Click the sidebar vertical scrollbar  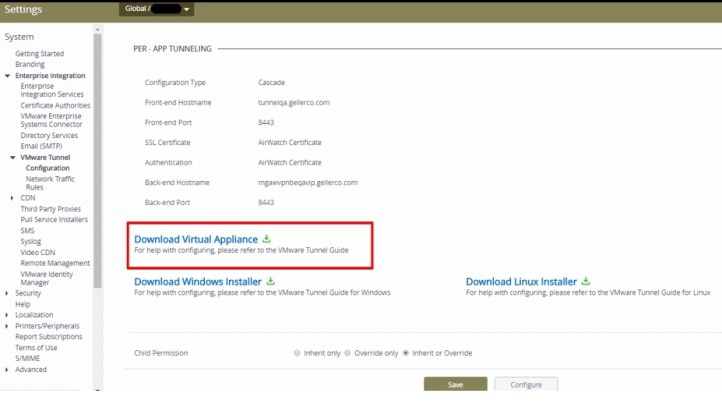[97, 160]
